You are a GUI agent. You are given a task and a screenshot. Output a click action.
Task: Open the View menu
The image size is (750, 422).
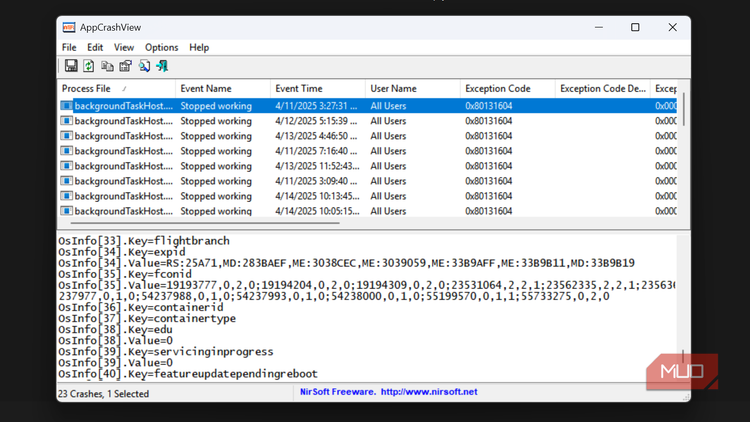(x=123, y=47)
